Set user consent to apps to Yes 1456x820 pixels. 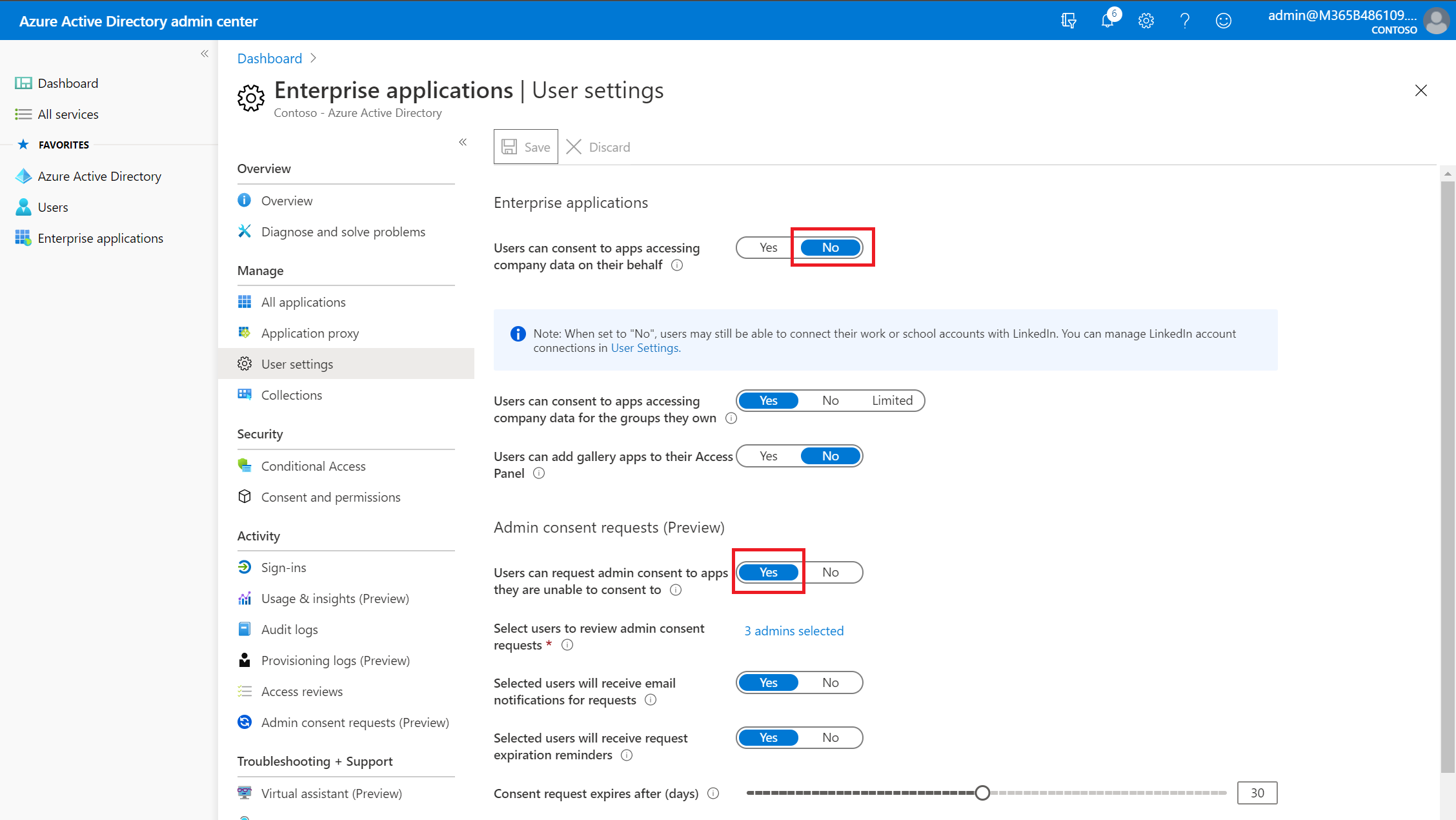click(x=768, y=247)
